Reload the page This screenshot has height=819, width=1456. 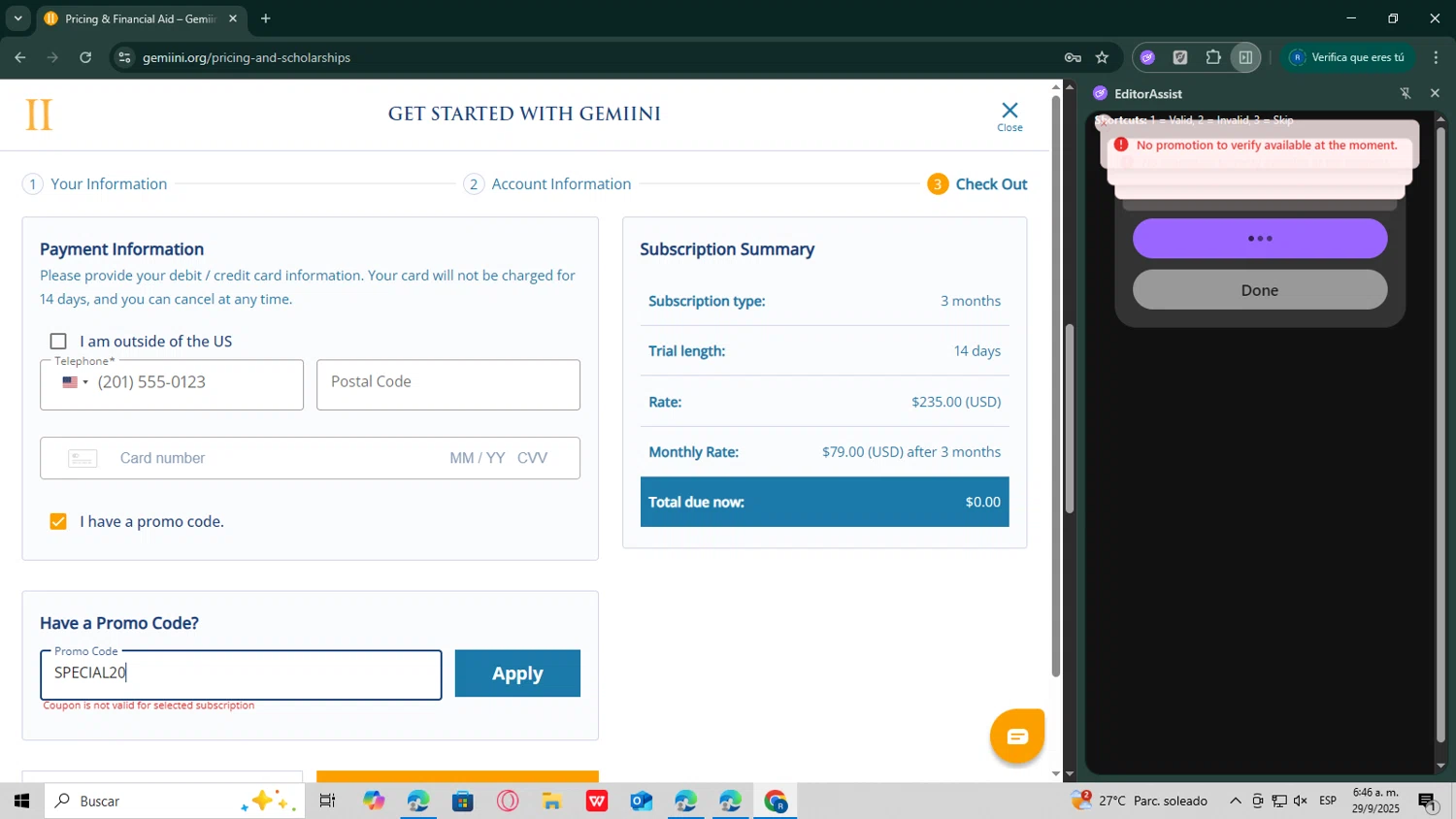pyautogui.click(x=85, y=57)
